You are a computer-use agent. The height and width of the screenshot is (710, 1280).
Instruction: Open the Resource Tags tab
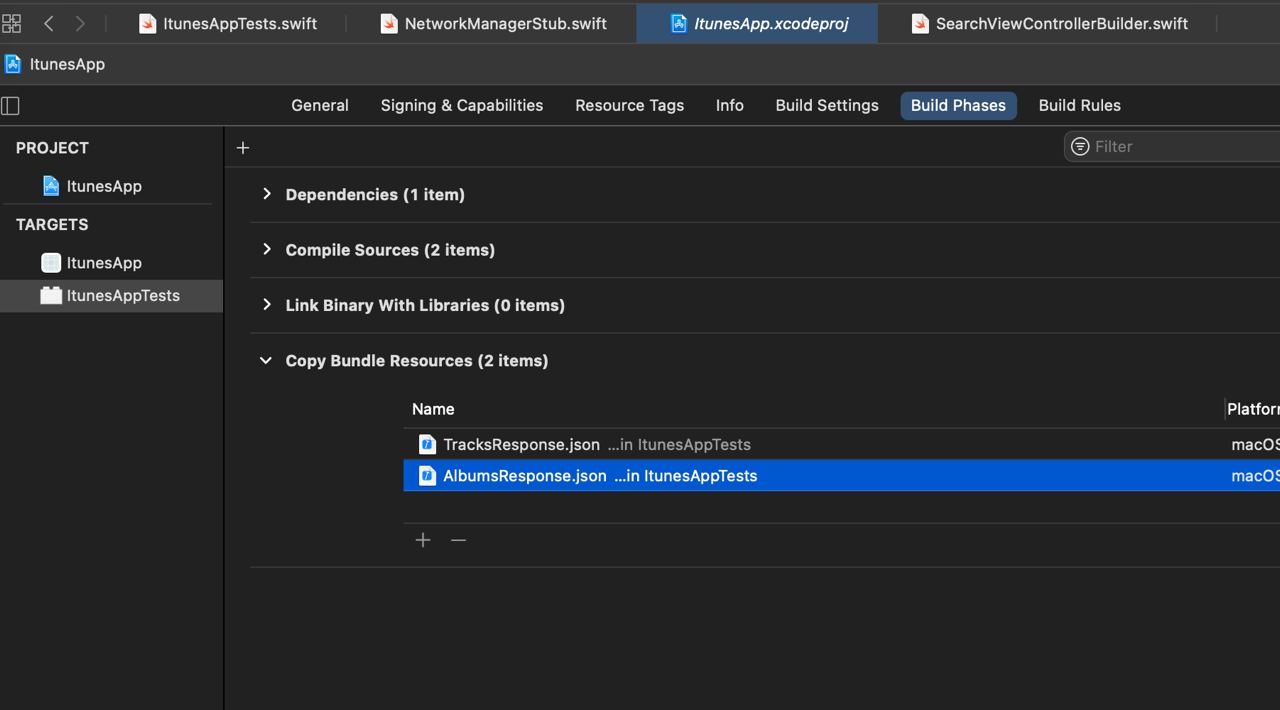(x=630, y=105)
